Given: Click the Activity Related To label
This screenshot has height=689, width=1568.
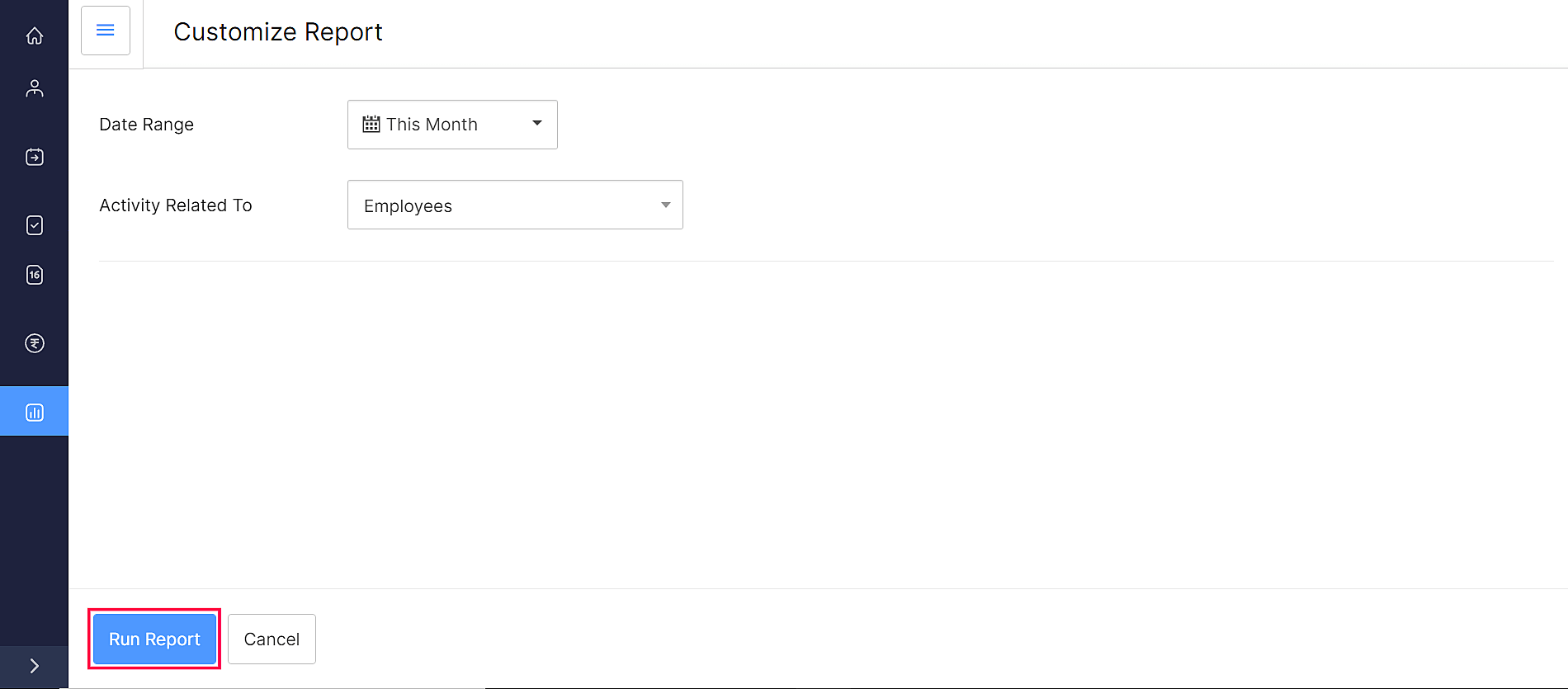Looking at the screenshot, I should [x=176, y=205].
